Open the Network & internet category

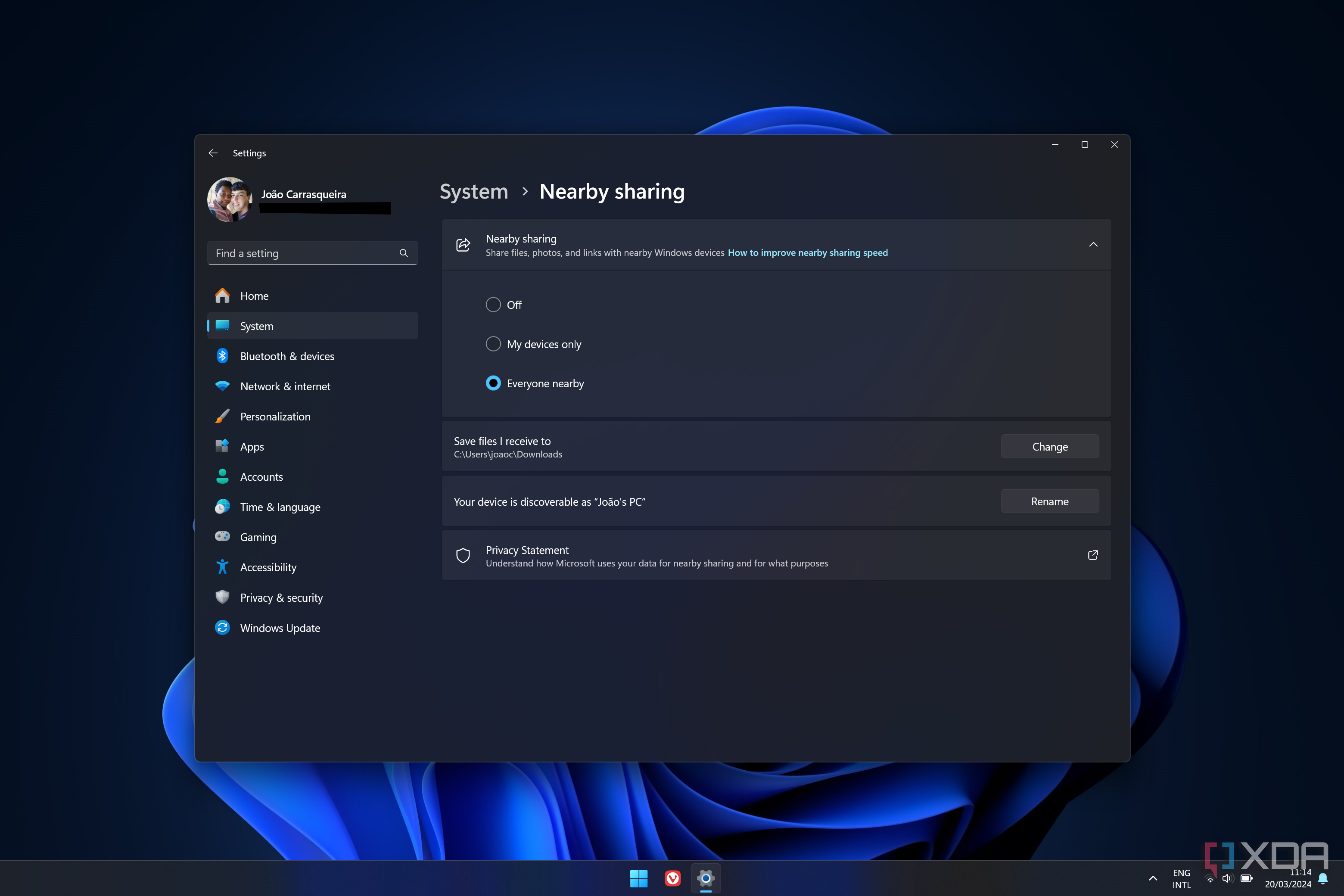285,386
